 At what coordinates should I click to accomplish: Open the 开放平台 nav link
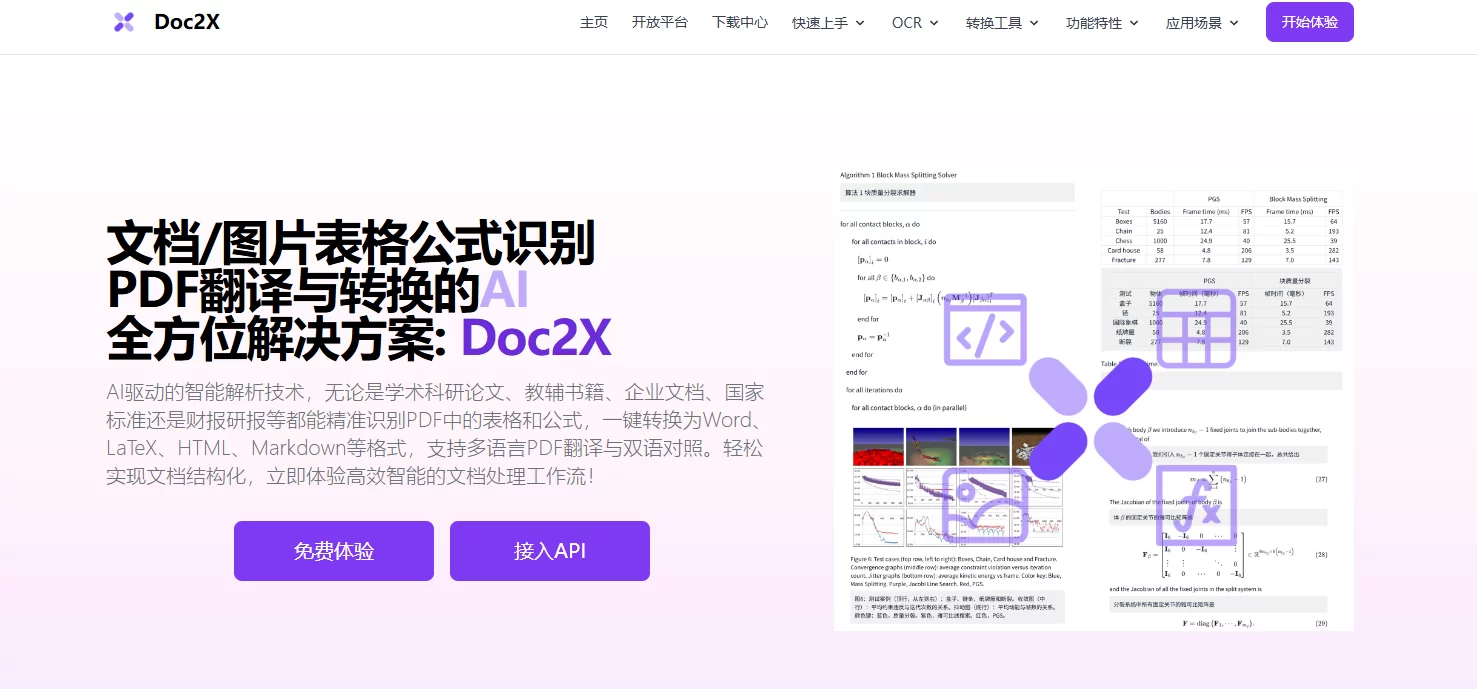[x=660, y=22]
